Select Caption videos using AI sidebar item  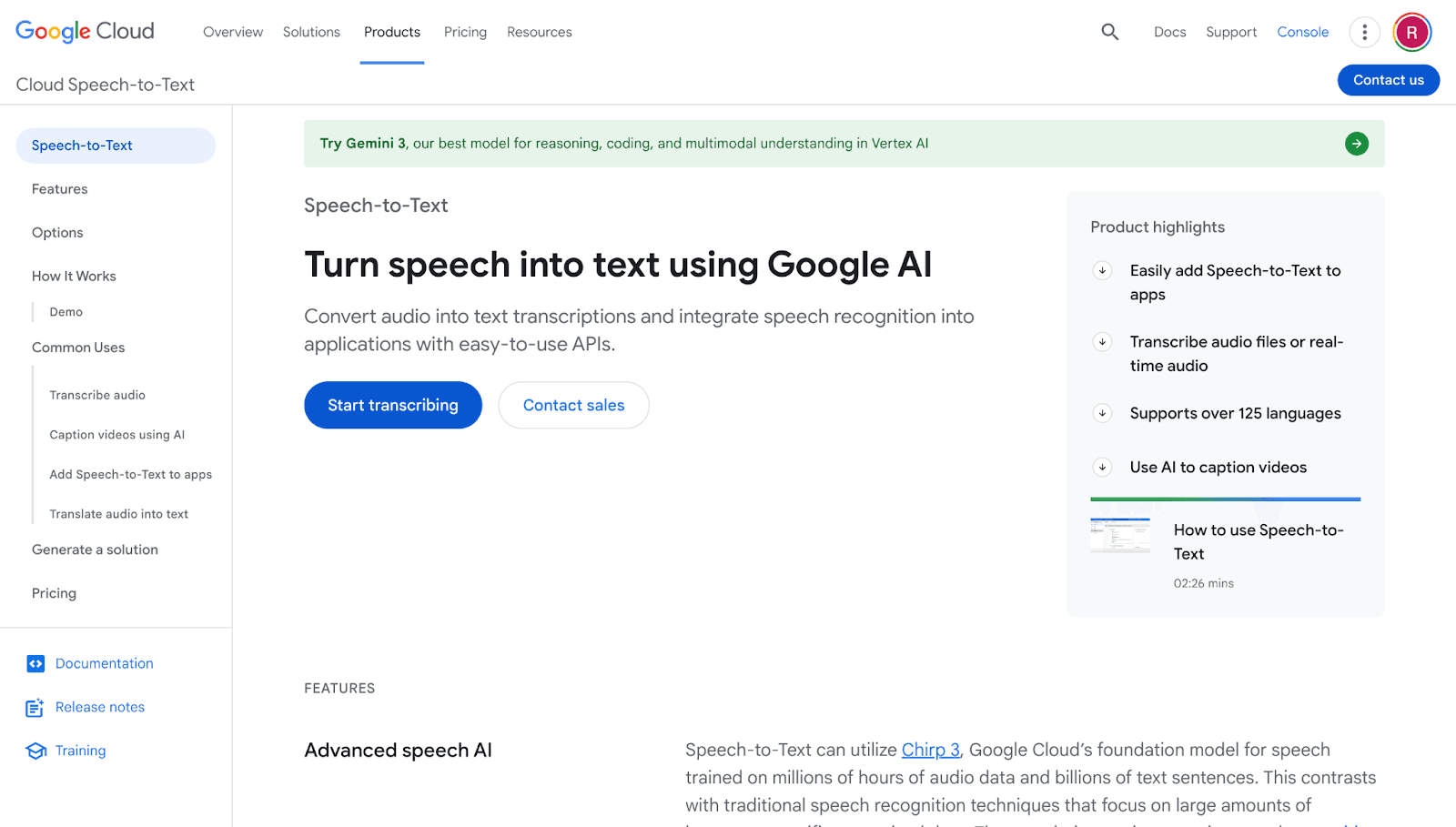tap(117, 434)
